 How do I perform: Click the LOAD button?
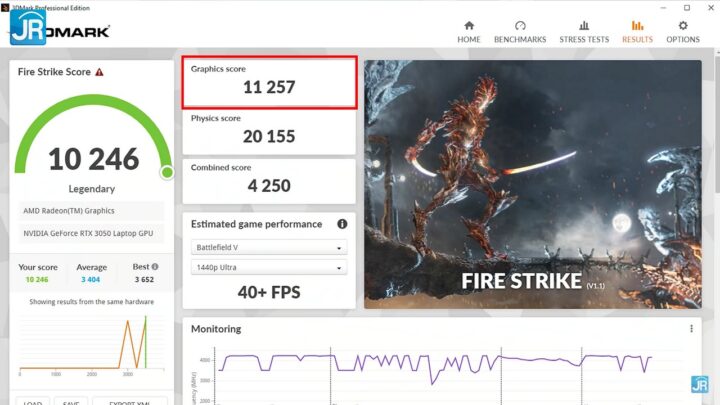coord(34,401)
